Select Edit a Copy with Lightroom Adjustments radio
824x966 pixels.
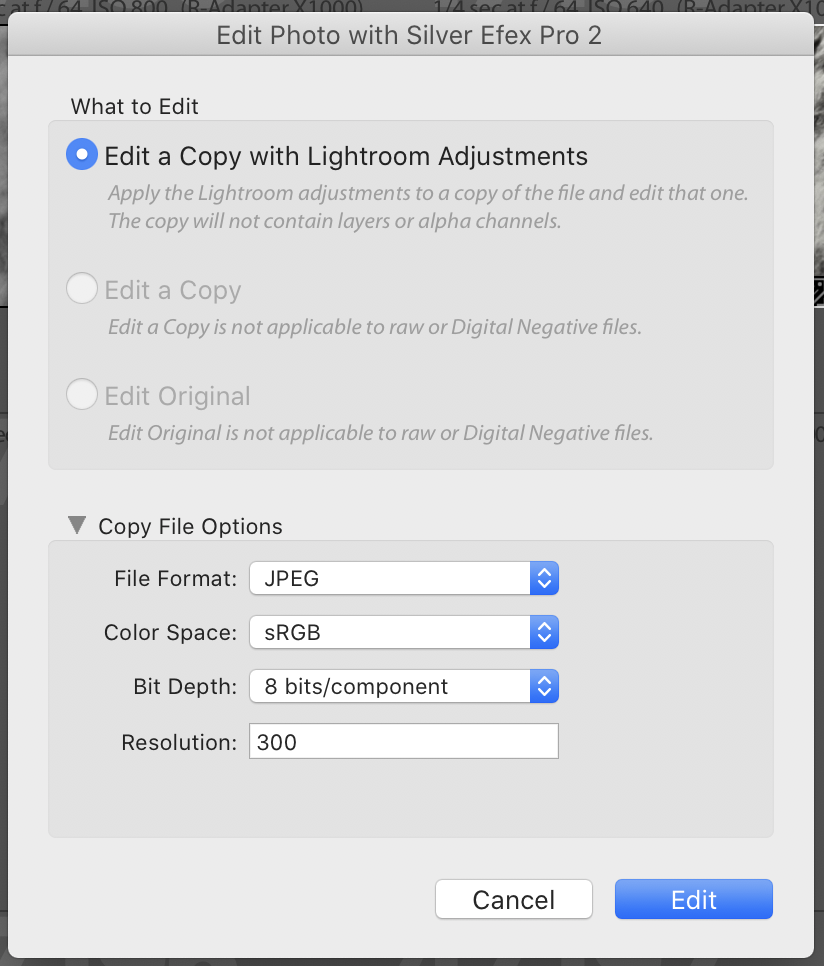coord(82,155)
